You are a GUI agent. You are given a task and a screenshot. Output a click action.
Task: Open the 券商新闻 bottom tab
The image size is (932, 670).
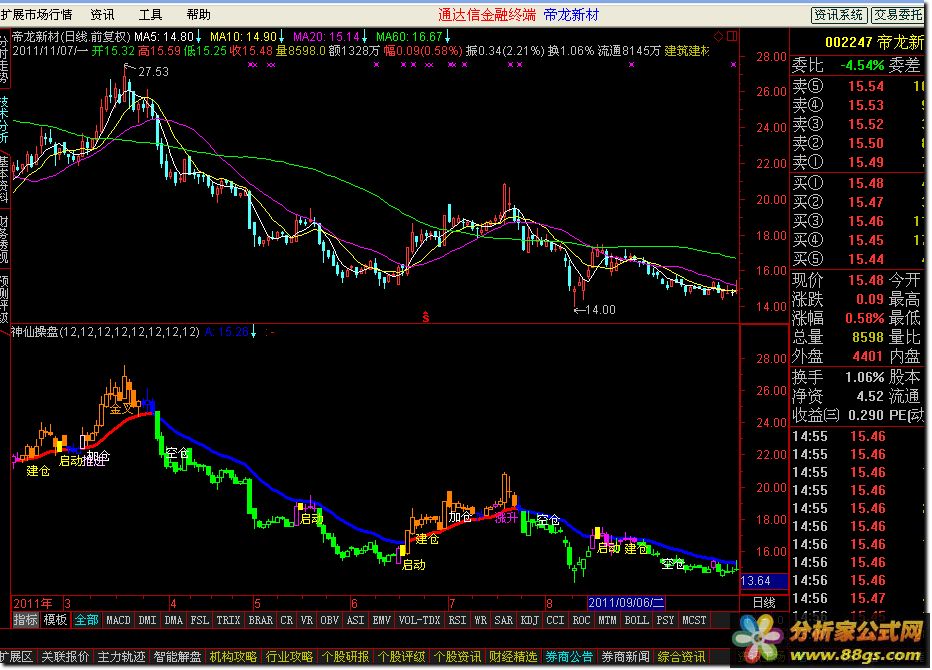tap(626, 657)
